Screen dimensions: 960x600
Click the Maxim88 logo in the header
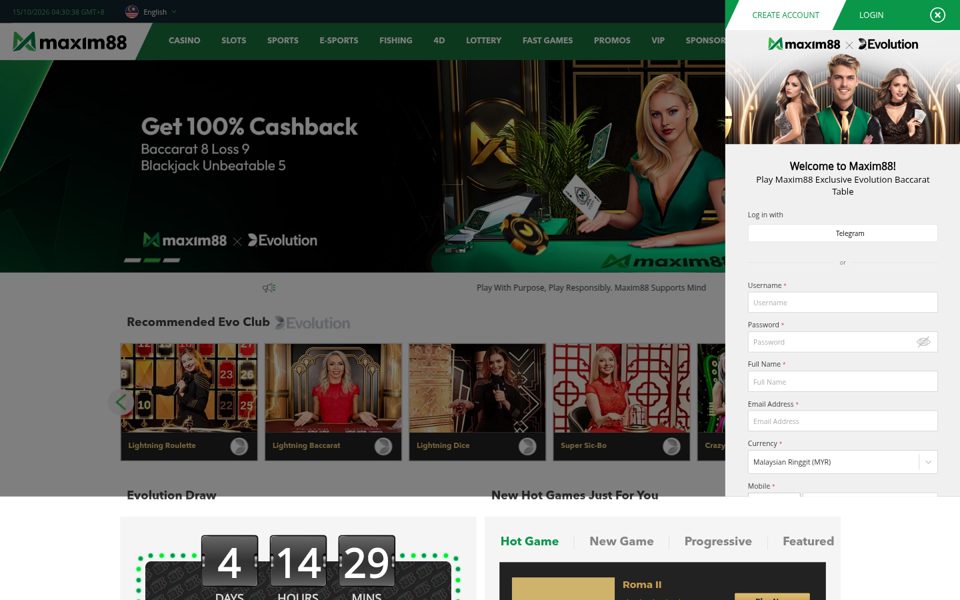click(70, 42)
